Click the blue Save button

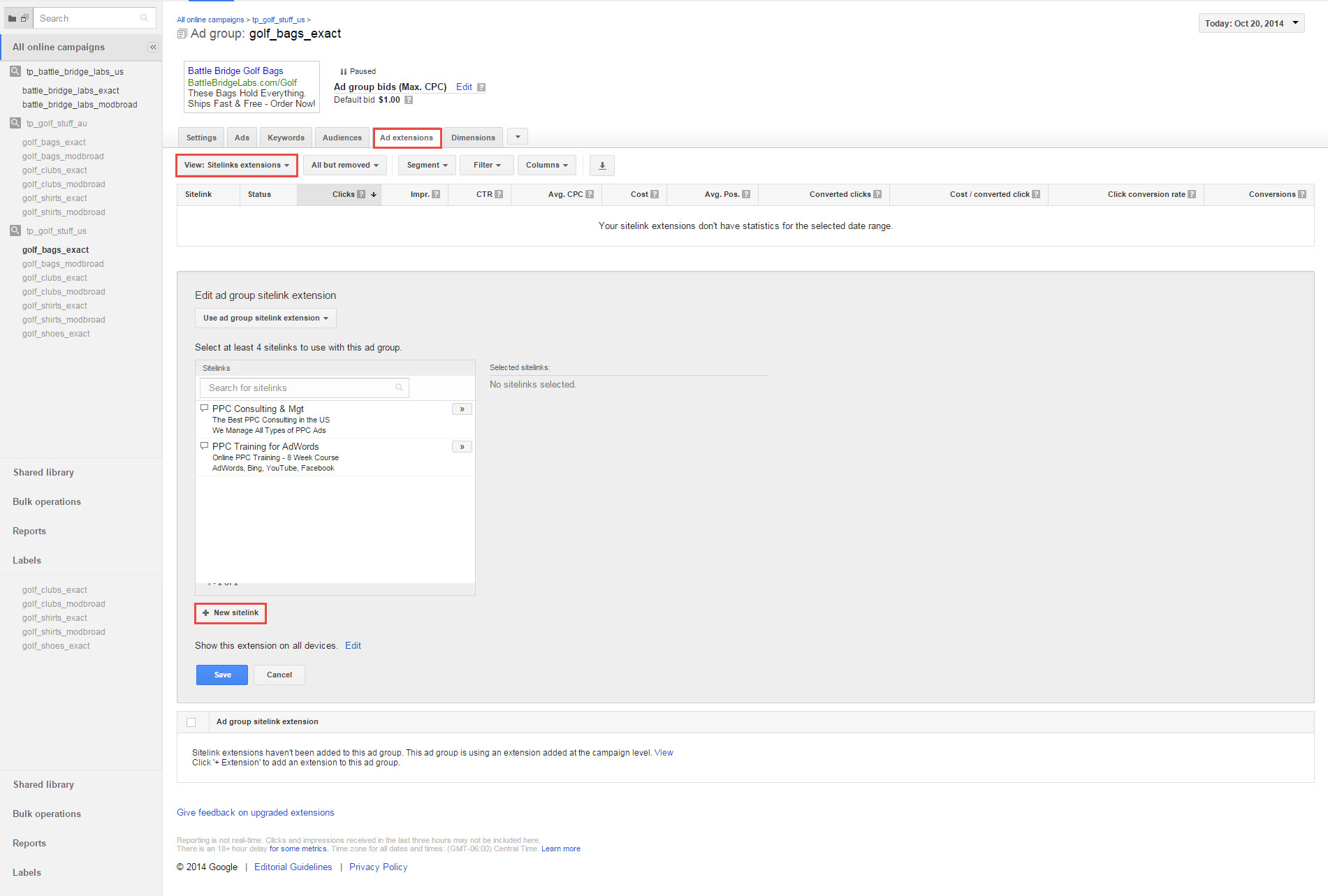222,675
